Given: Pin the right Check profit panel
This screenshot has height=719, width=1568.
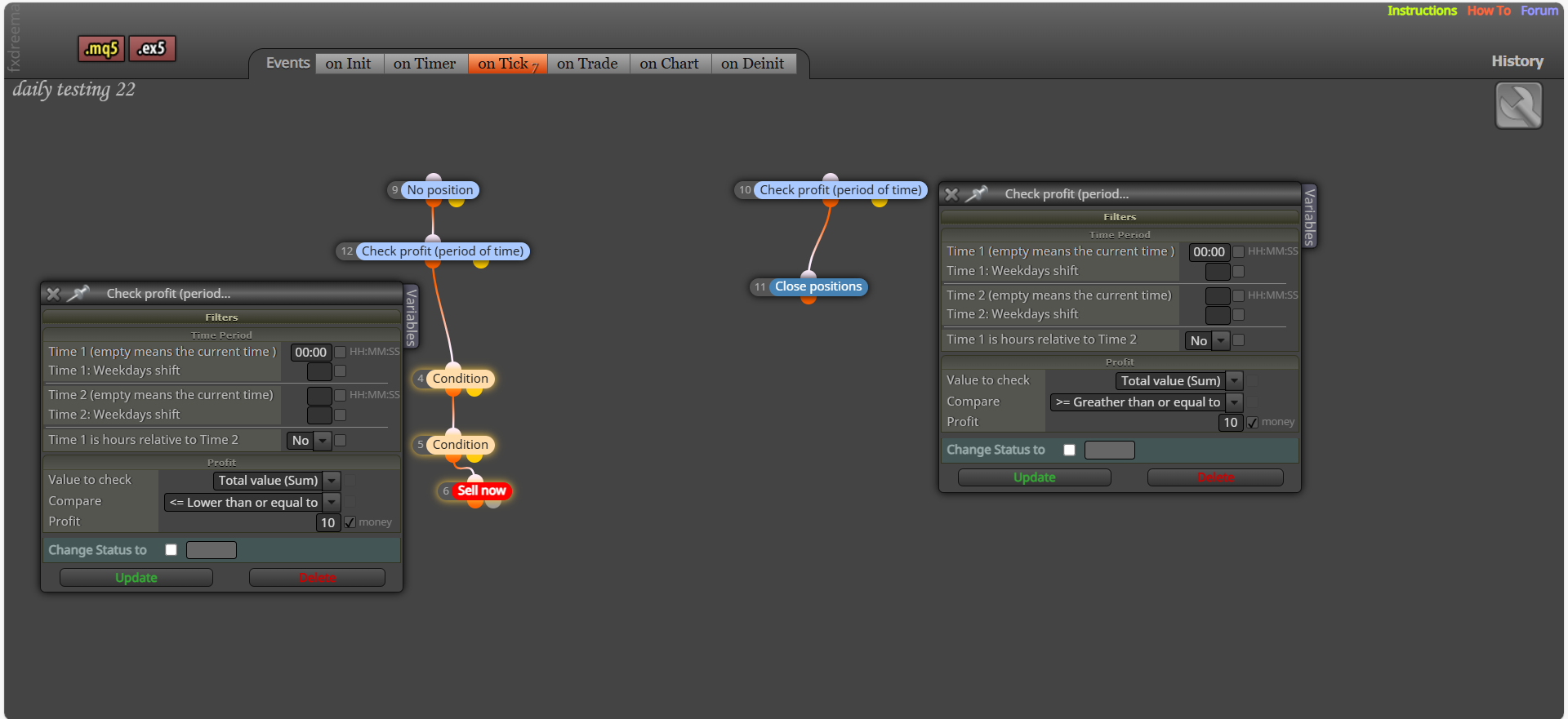Looking at the screenshot, I should [977, 193].
